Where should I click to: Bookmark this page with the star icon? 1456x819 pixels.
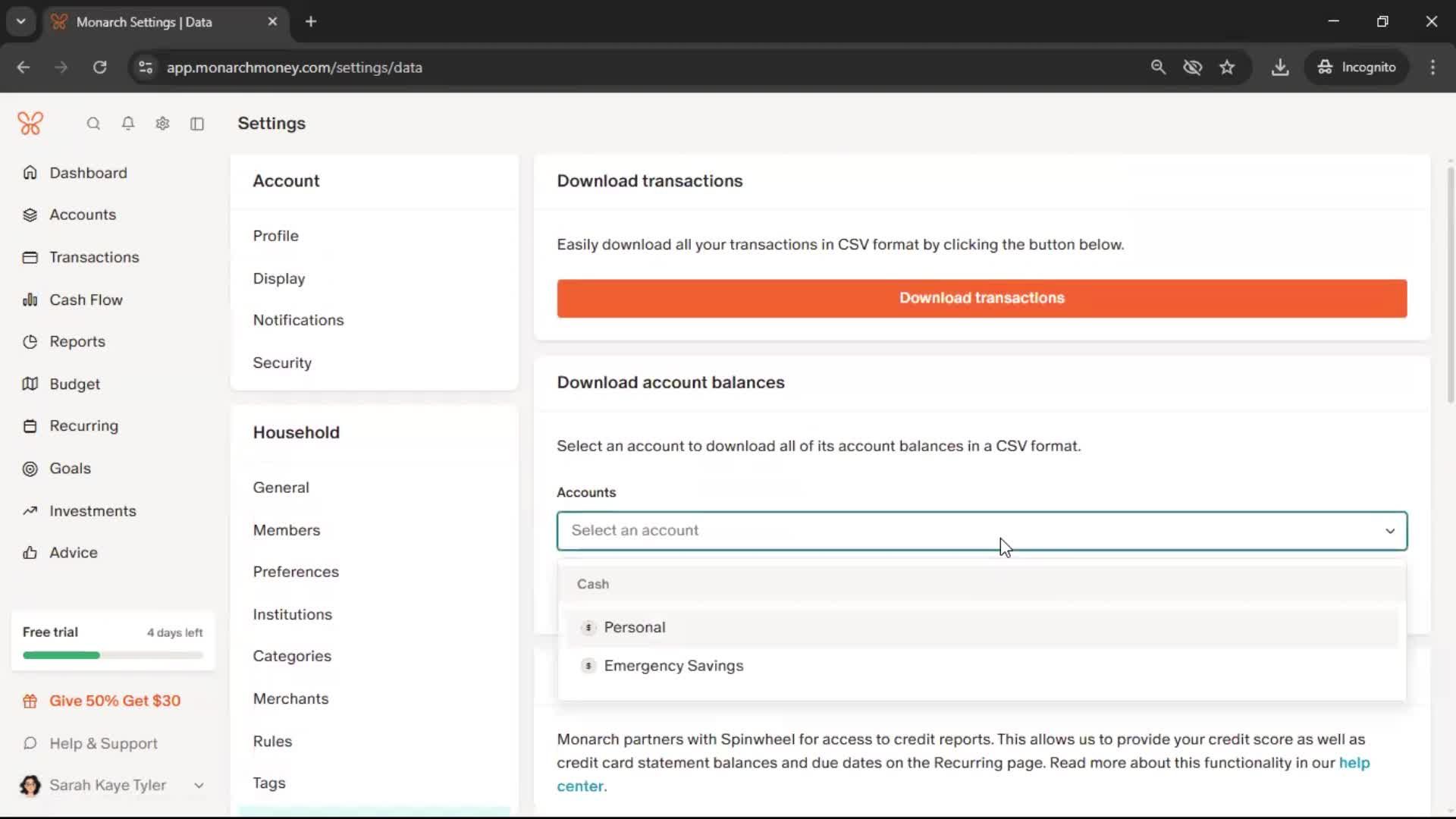pyautogui.click(x=1227, y=67)
